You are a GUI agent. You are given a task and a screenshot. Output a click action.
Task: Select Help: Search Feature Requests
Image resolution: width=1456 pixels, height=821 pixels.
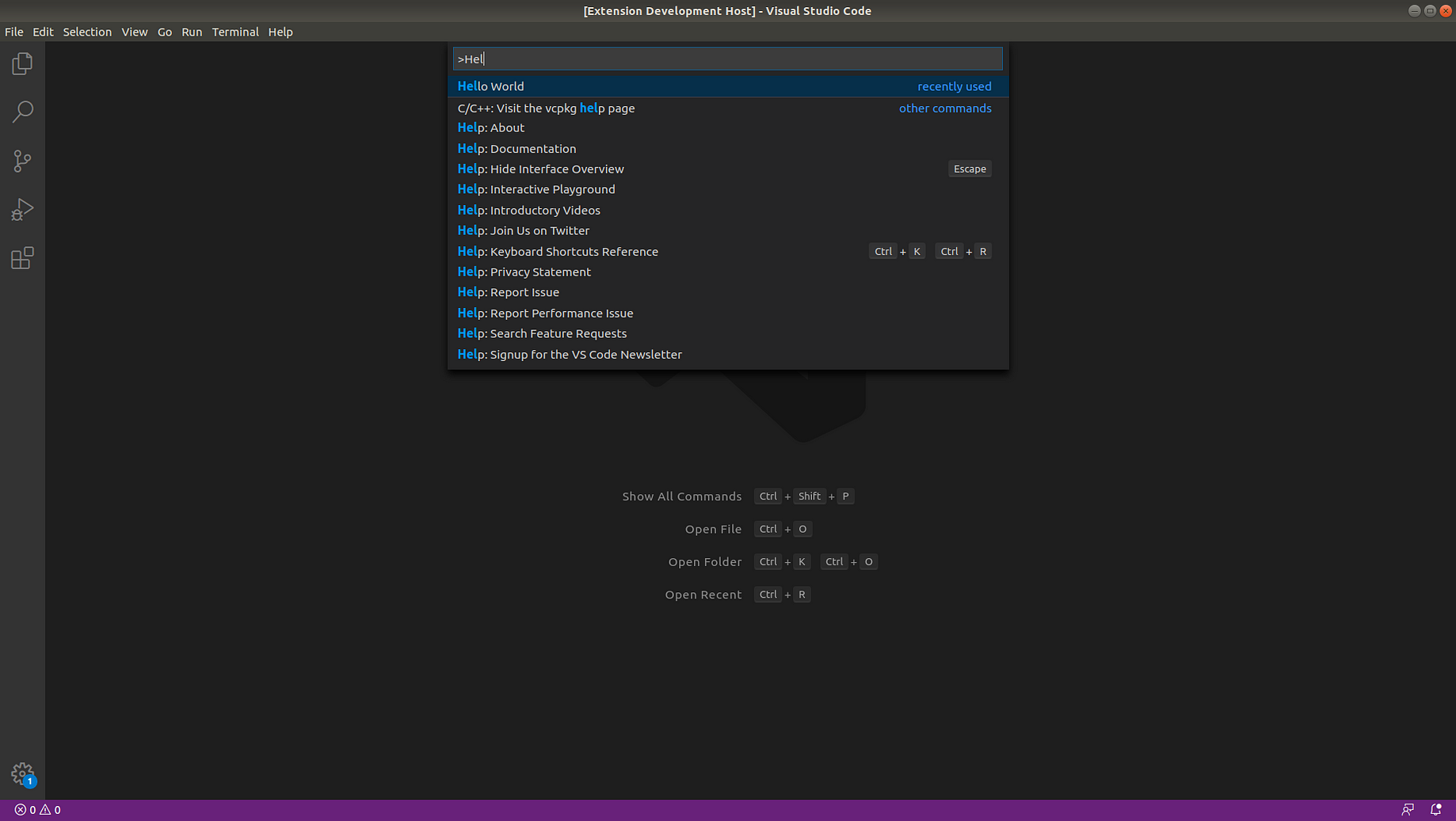click(x=728, y=333)
